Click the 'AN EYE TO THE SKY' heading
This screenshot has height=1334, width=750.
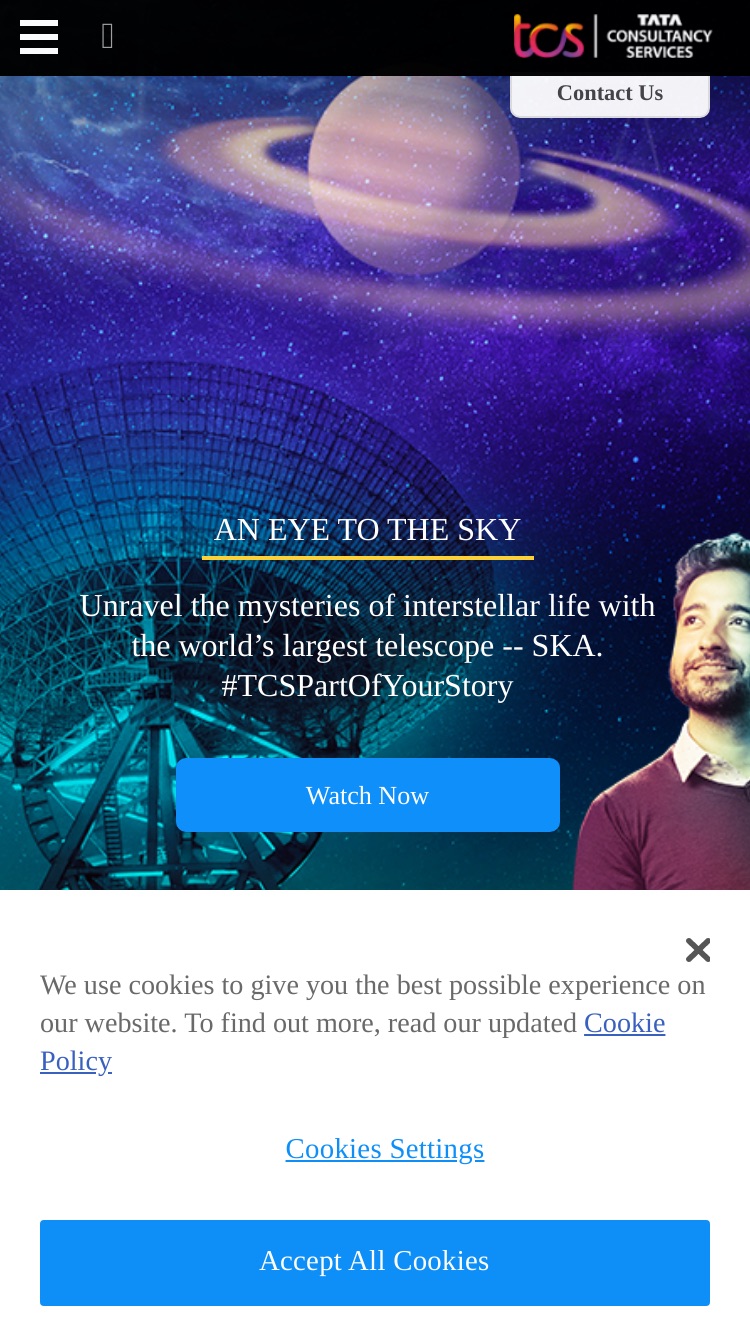(368, 529)
